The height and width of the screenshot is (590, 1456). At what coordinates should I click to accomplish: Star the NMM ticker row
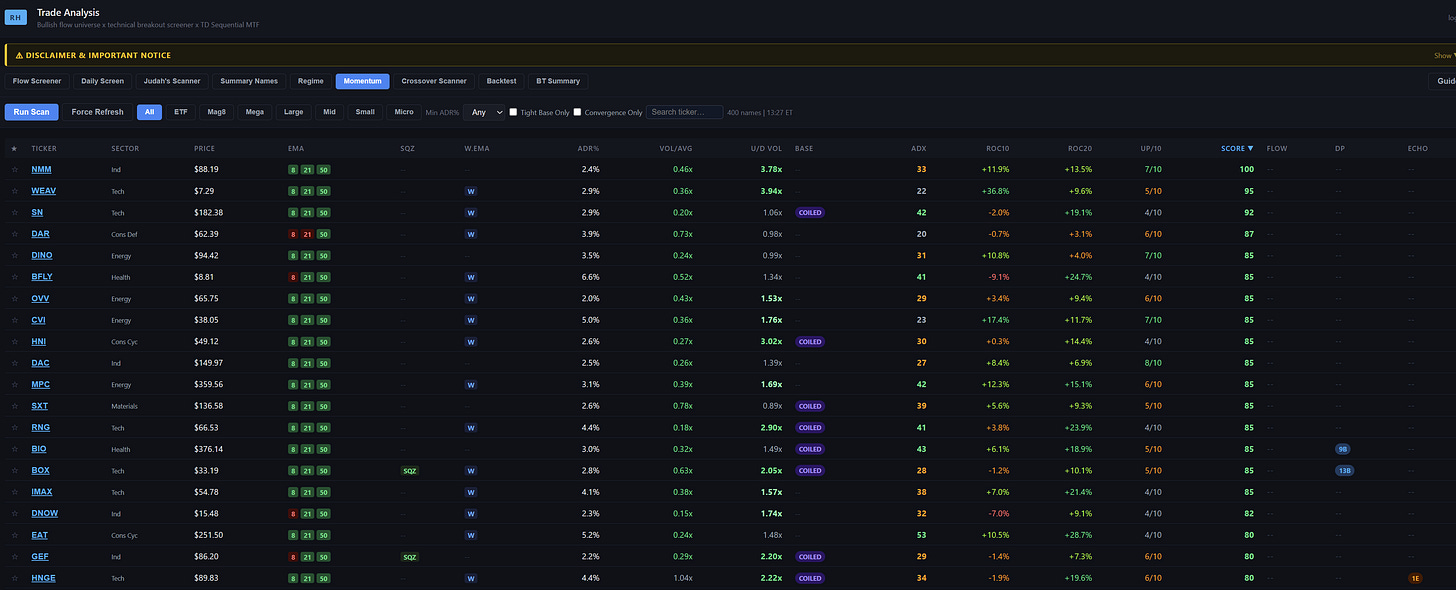[14, 170]
